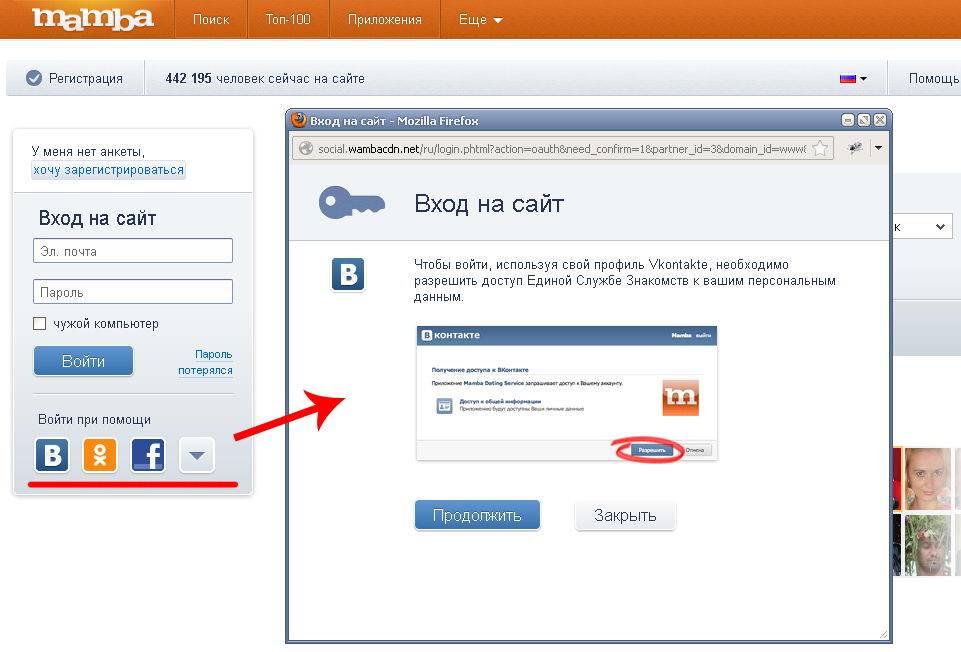This screenshot has width=961, height=652.
Task: Click the Firefox icon in popup title bar
Action: (298, 120)
